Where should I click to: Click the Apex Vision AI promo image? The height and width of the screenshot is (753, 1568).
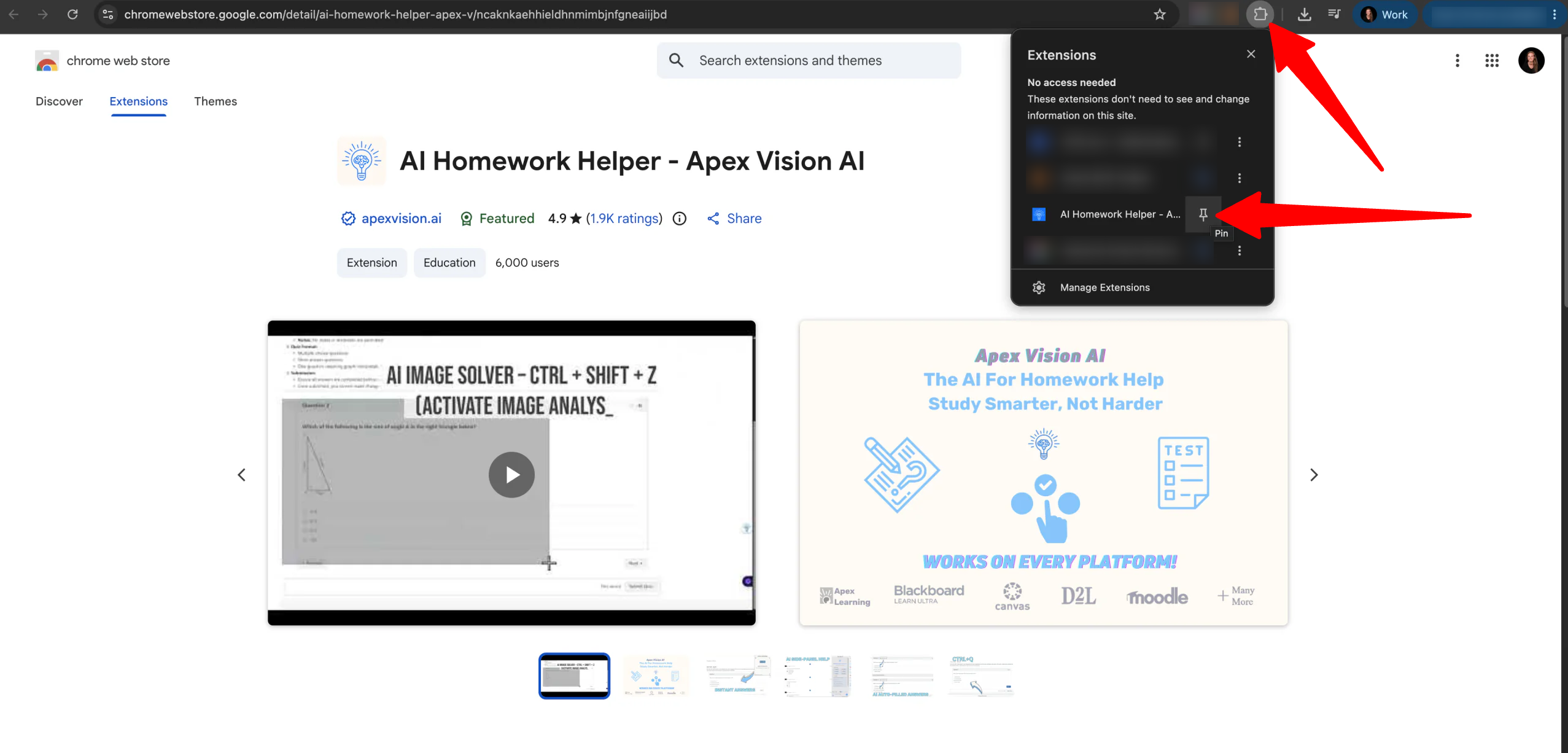(1043, 472)
